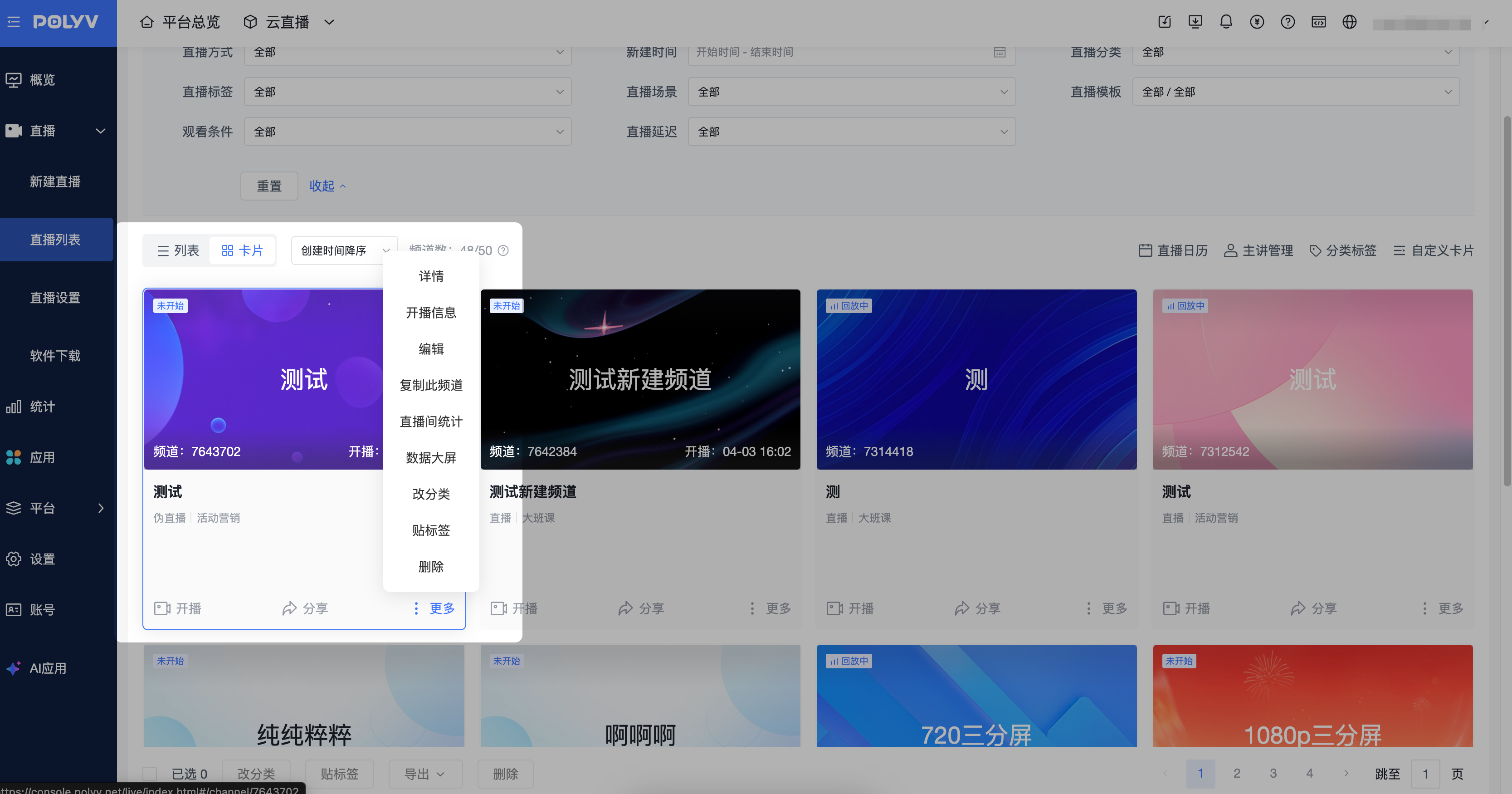Choose 详情 in the context menu
1512x794 pixels.
point(431,277)
